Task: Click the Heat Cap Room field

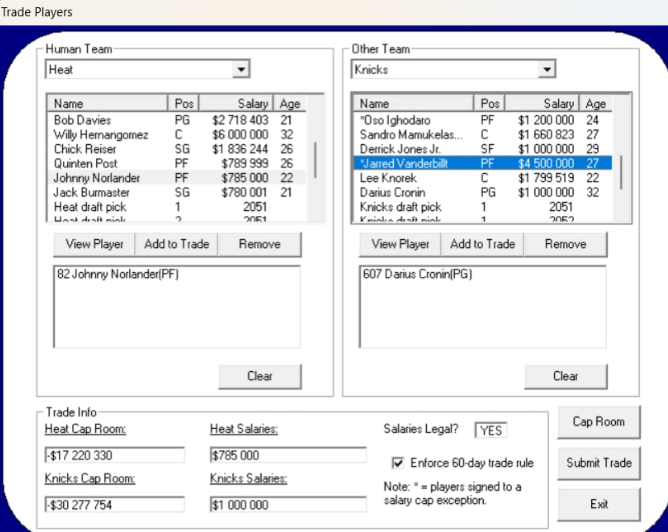Action: point(115,455)
